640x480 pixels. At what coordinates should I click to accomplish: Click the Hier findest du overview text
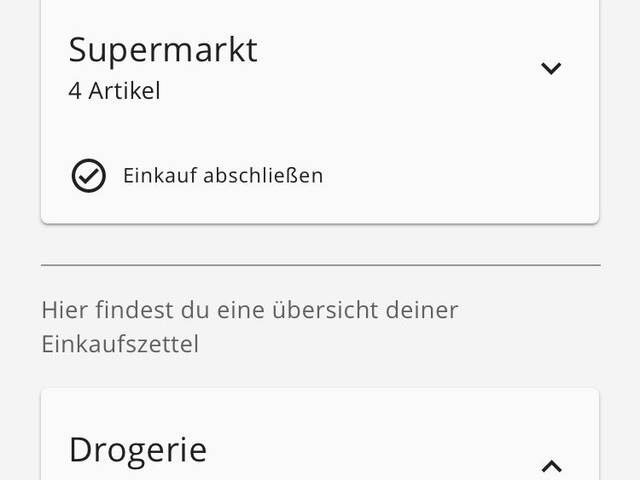pyautogui.click(x=249, y=310)
